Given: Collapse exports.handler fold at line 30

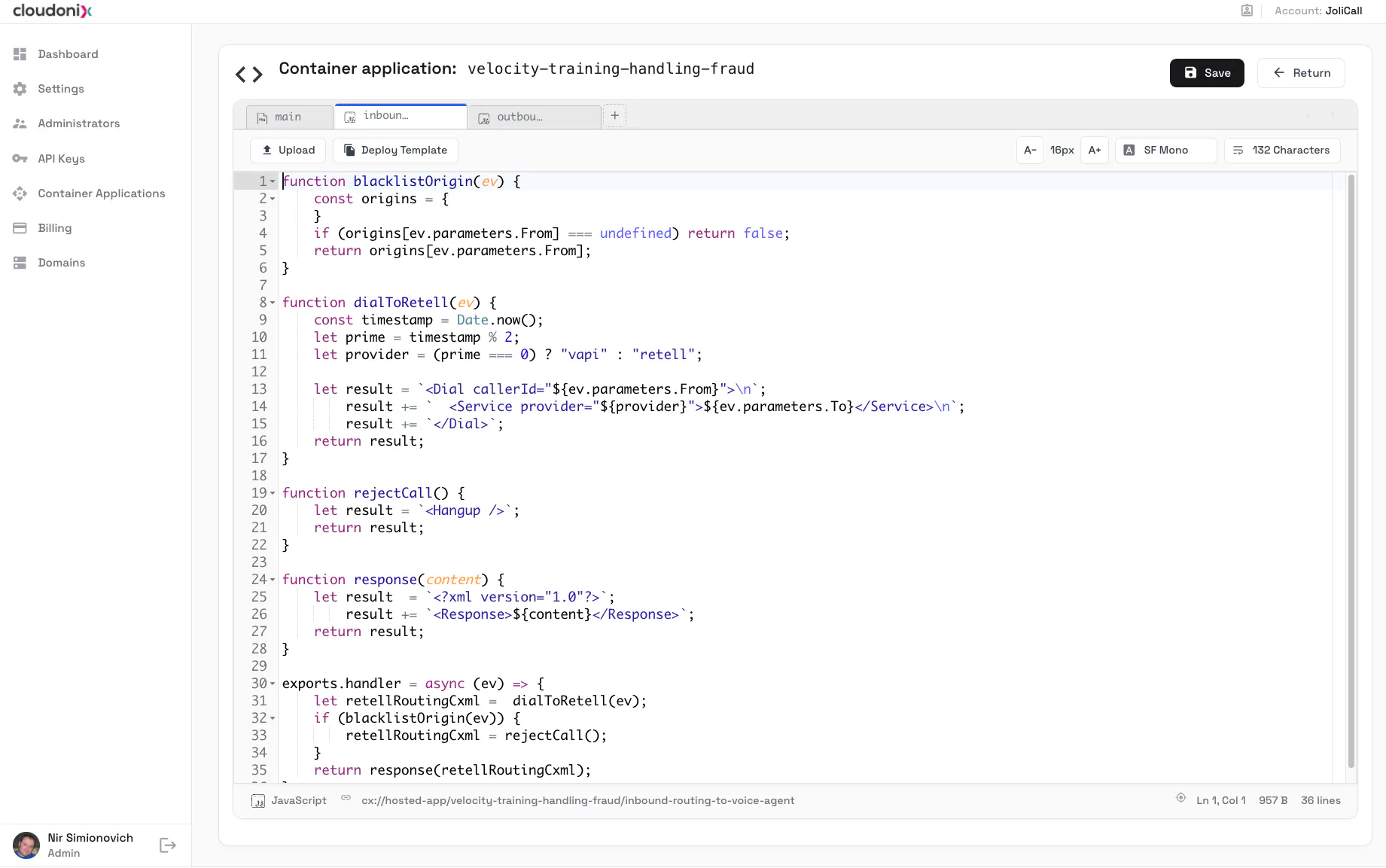Looking at the screenshot, I should tap(273, 684).
